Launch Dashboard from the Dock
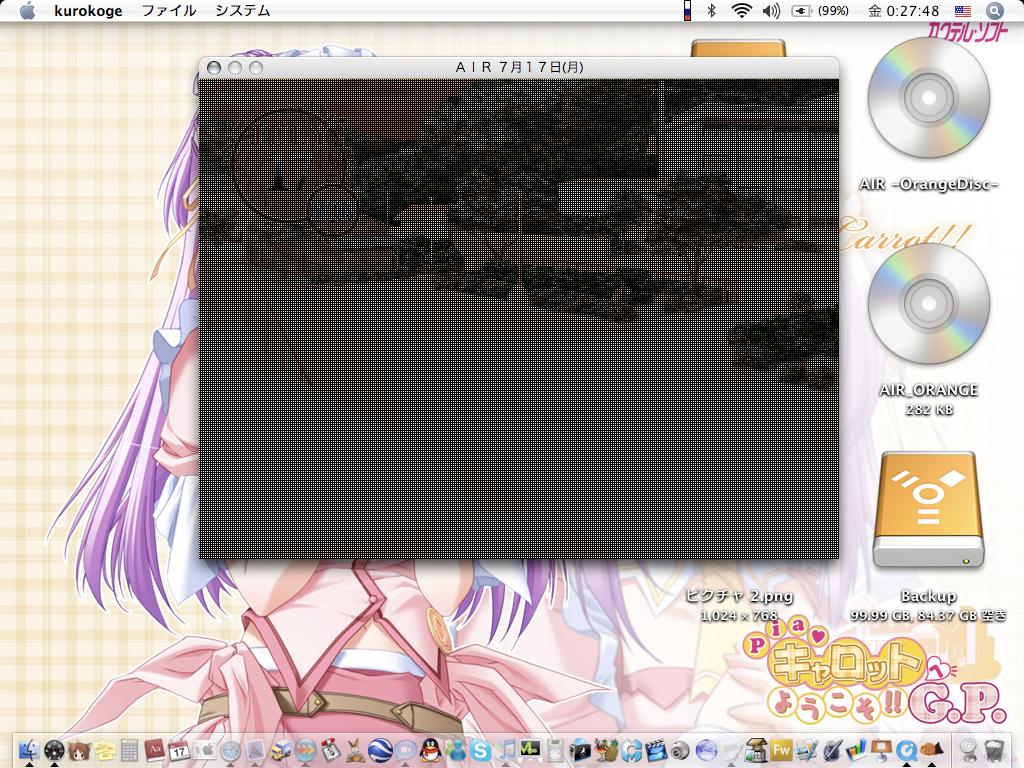The width and height of the screenshot is (1024, 768). click(x=54, y=750)
